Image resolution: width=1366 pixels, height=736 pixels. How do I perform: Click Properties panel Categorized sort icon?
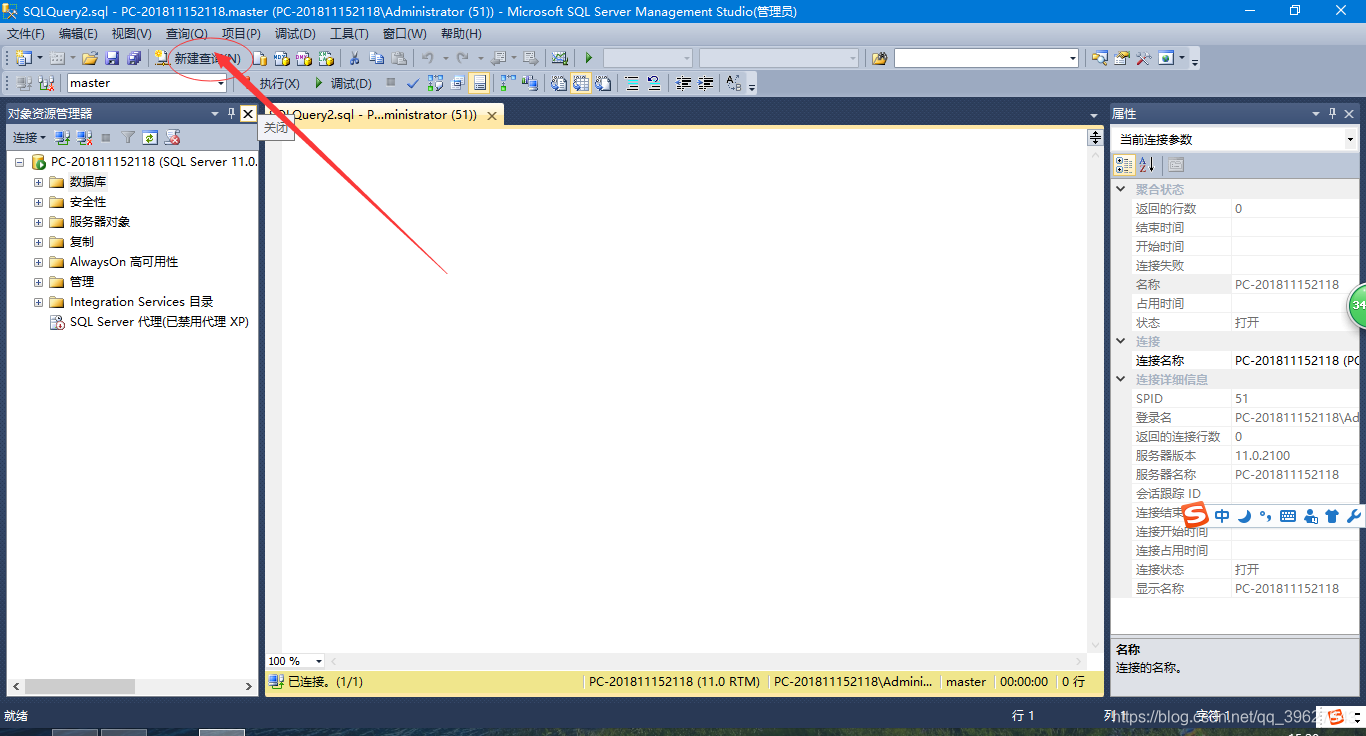1125,165
